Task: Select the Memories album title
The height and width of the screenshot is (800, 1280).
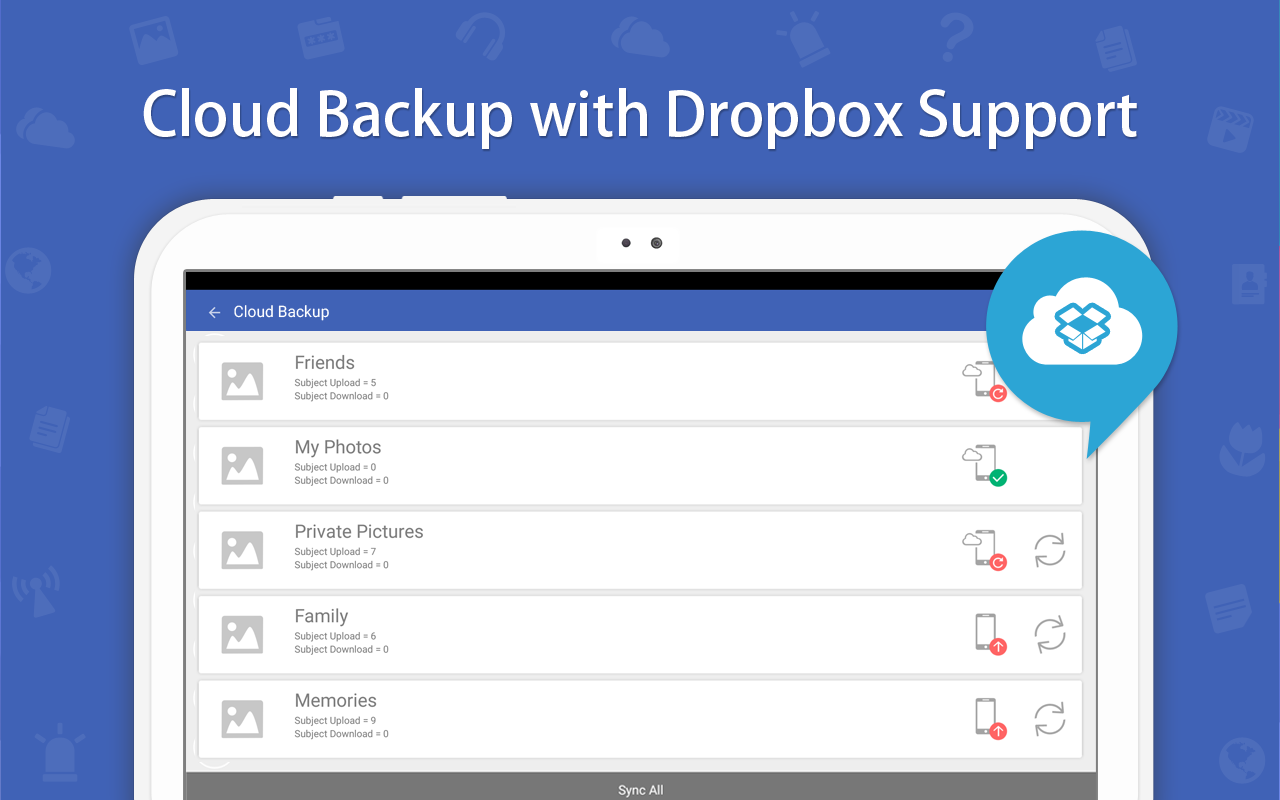Action: [336, 701]
